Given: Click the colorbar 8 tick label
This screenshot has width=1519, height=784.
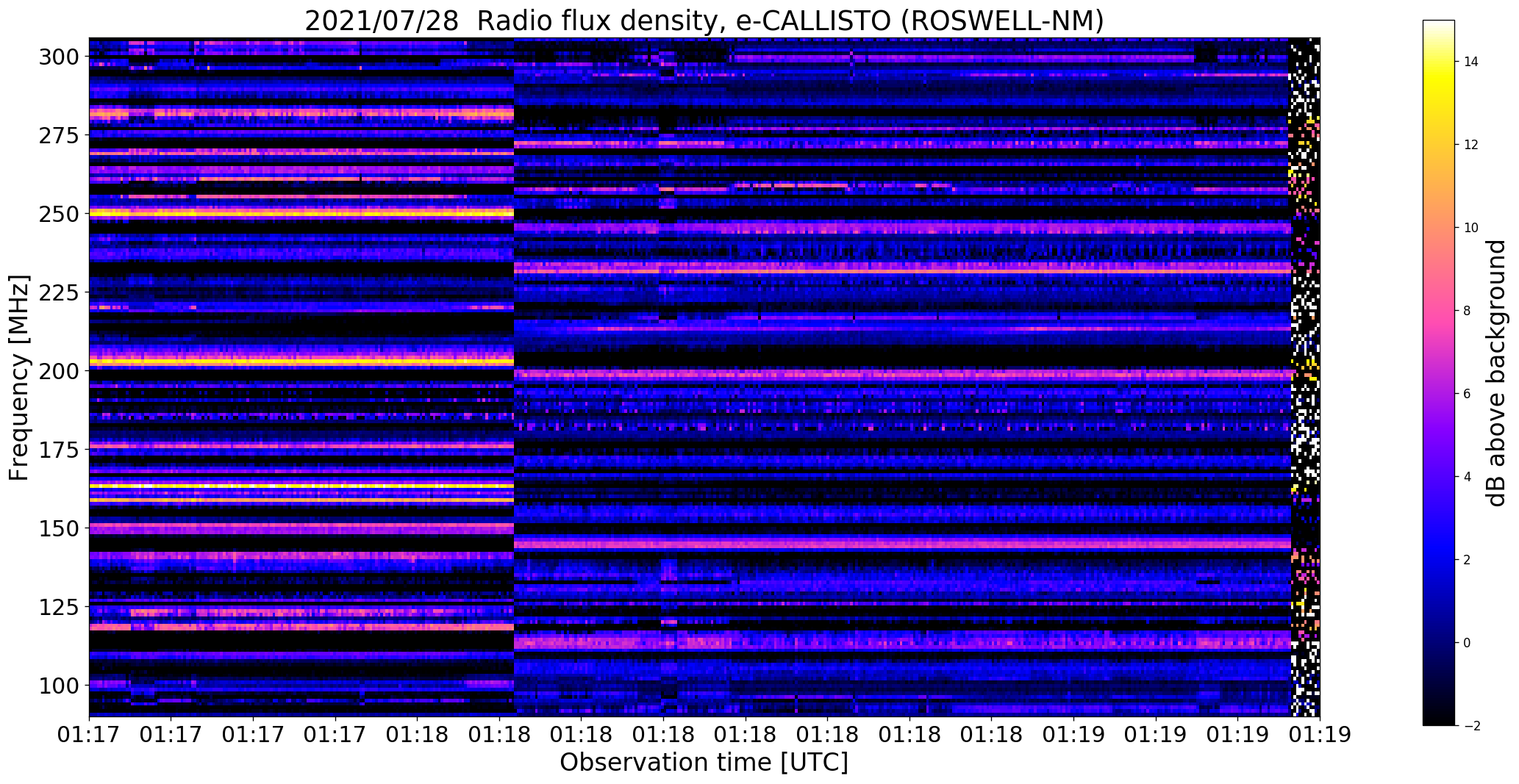Looking at the screenshot, I should [1467, 311].
